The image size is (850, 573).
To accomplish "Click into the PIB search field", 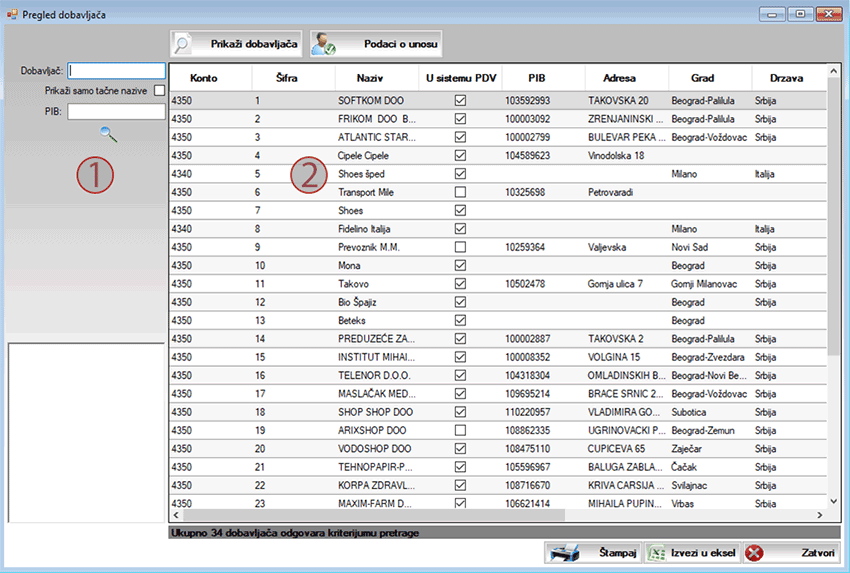I will point(117,112).
